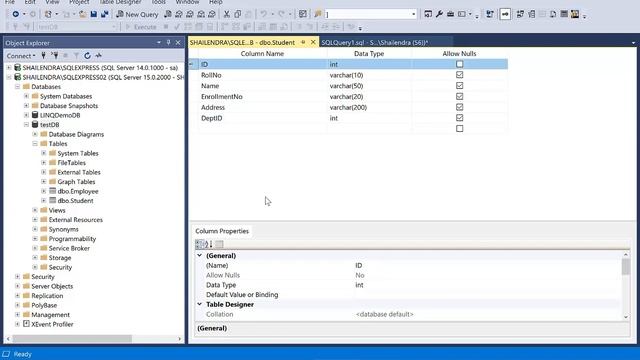Open the Project menu

[x=79, y=2]
